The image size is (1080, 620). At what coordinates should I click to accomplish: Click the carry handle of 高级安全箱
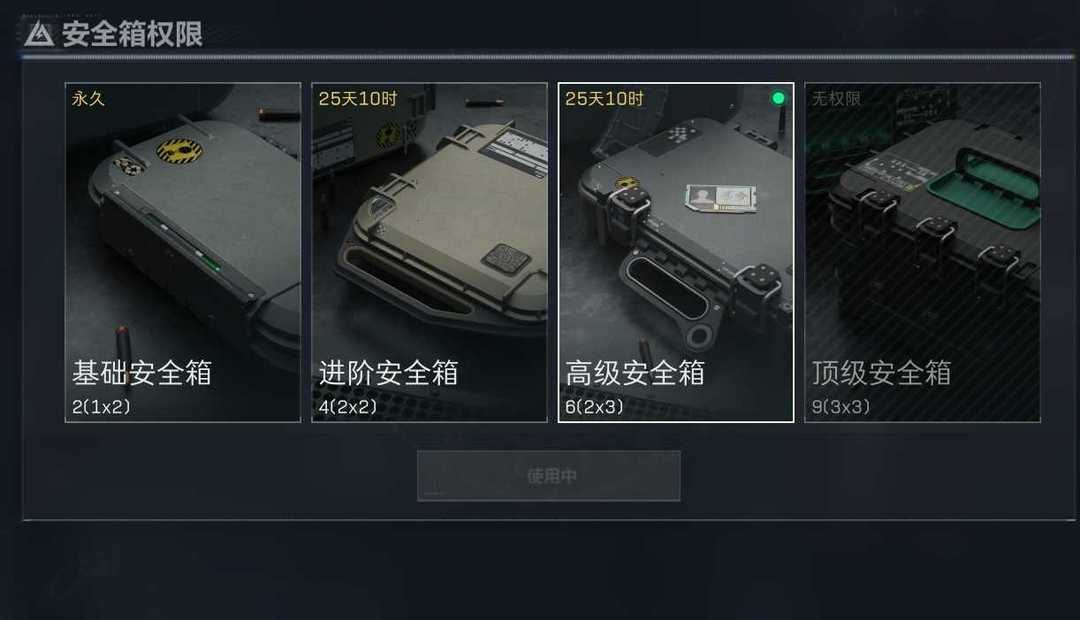tap(664, 289)
